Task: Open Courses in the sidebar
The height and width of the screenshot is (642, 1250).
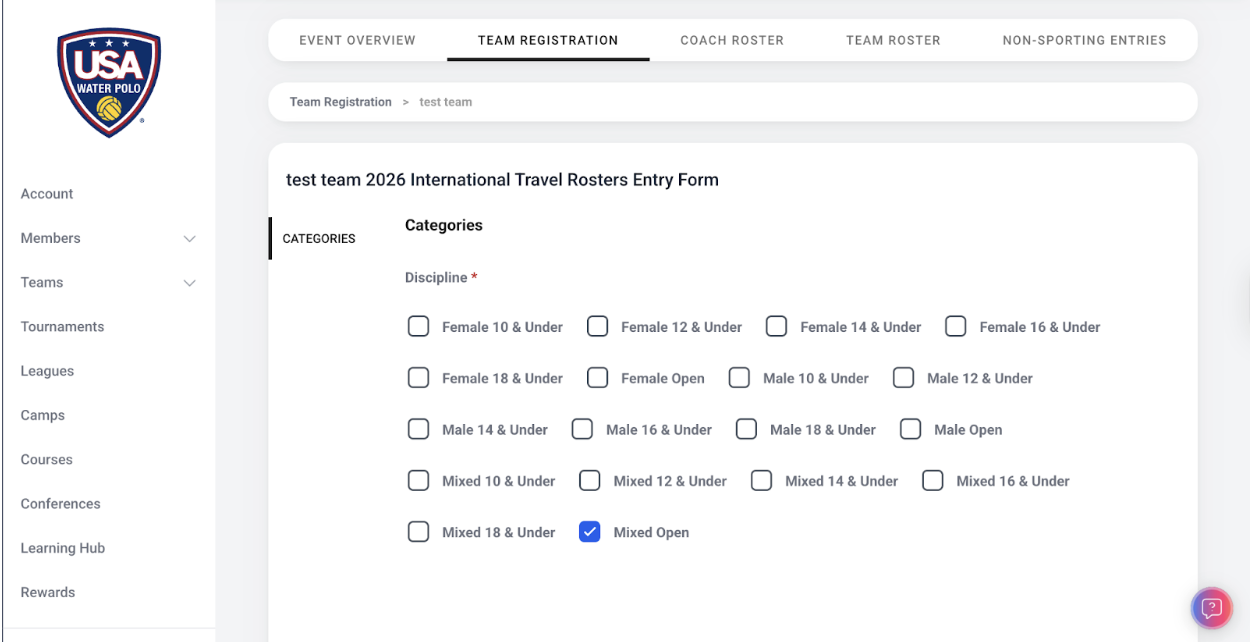Action: (x=46, y=460)
